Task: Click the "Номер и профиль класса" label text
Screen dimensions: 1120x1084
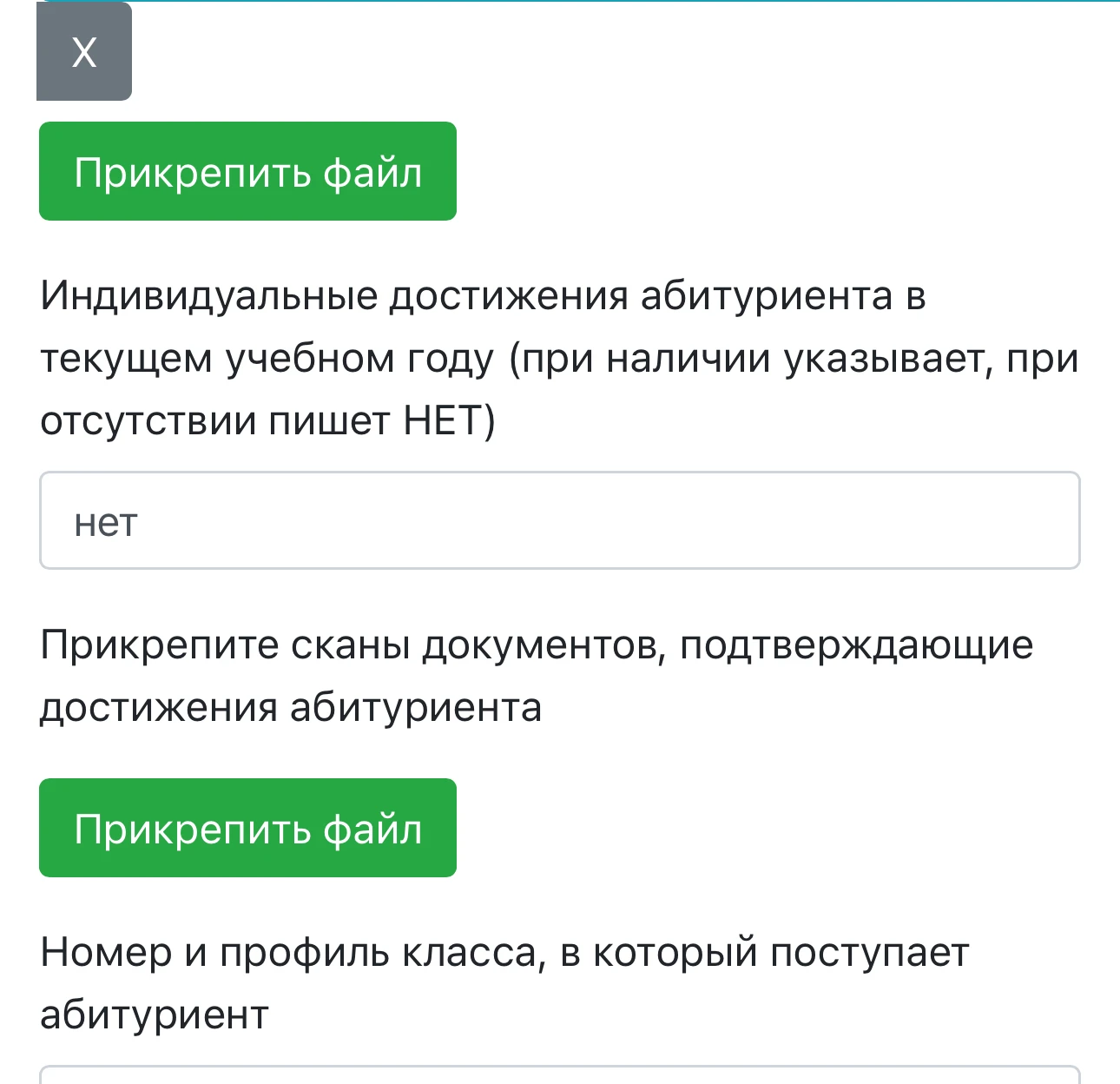Action: point(504,953)
